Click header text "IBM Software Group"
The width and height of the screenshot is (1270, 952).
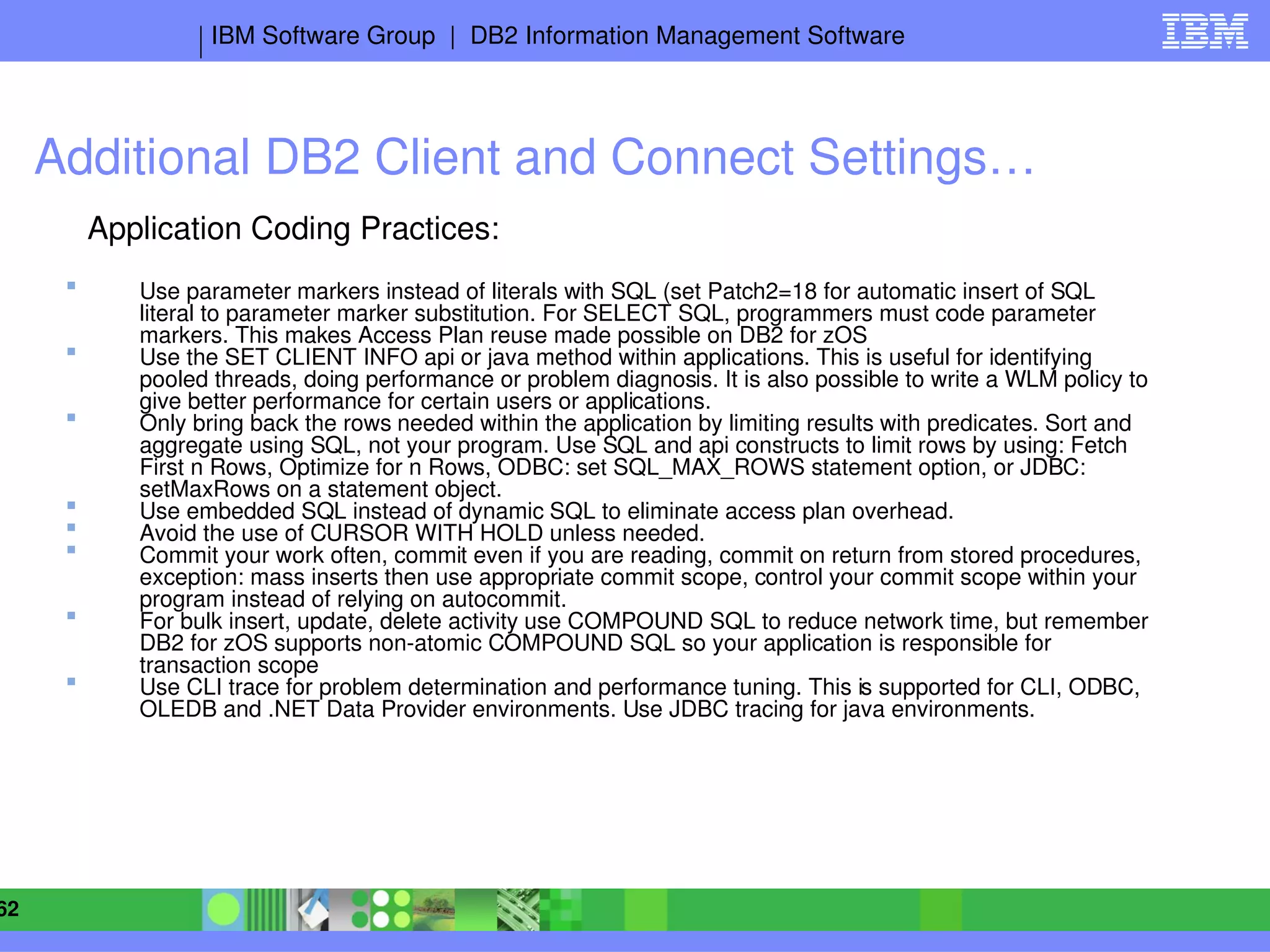[323, 36]
